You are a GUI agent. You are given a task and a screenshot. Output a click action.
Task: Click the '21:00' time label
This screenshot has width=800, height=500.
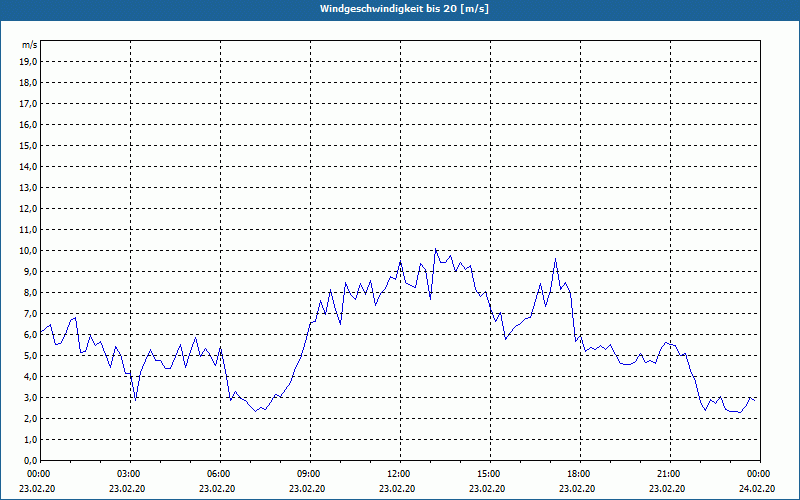click(x=670, y=474)
